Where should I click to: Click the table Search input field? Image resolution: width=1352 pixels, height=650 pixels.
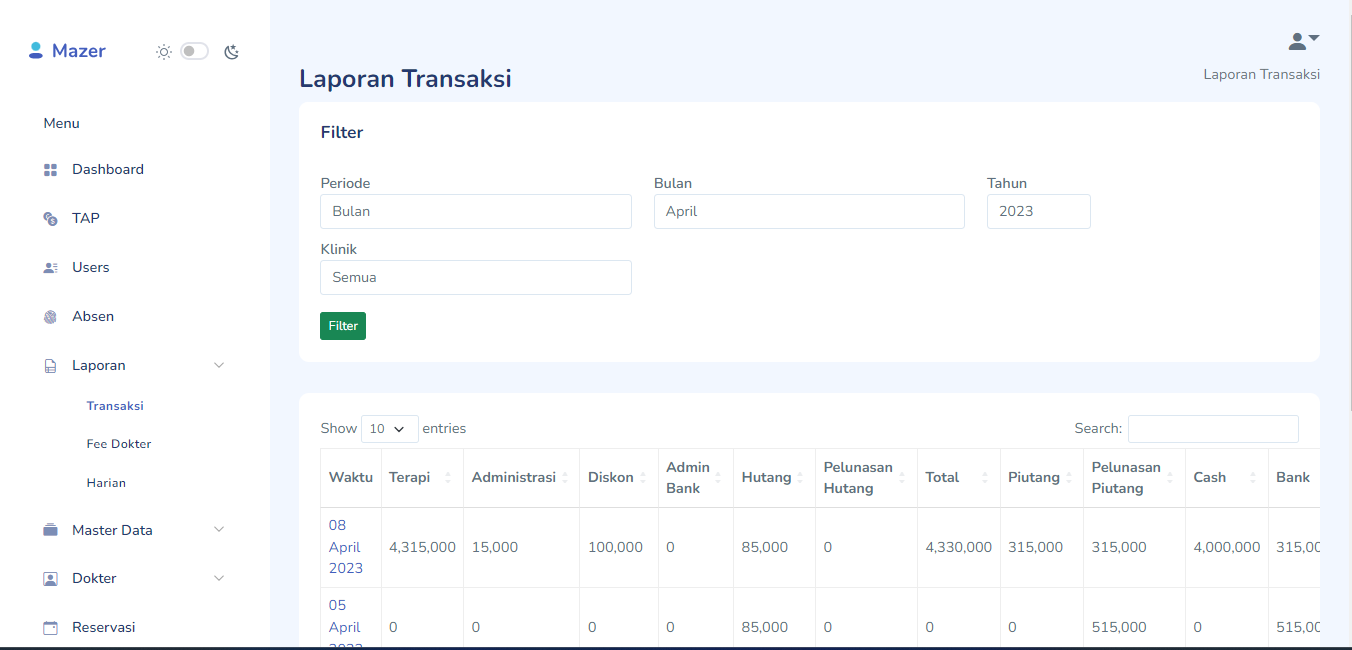pos(1212,429)
